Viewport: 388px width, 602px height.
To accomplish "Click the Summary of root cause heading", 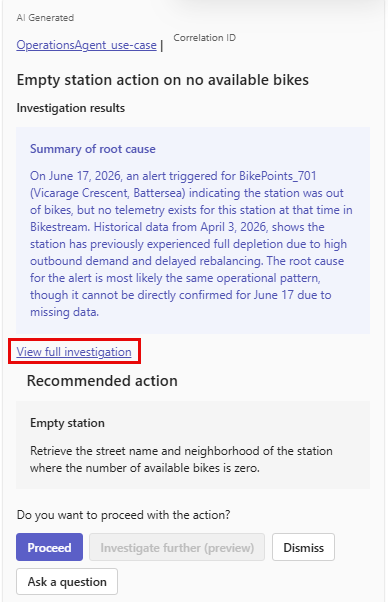I will tap(93, 149).
